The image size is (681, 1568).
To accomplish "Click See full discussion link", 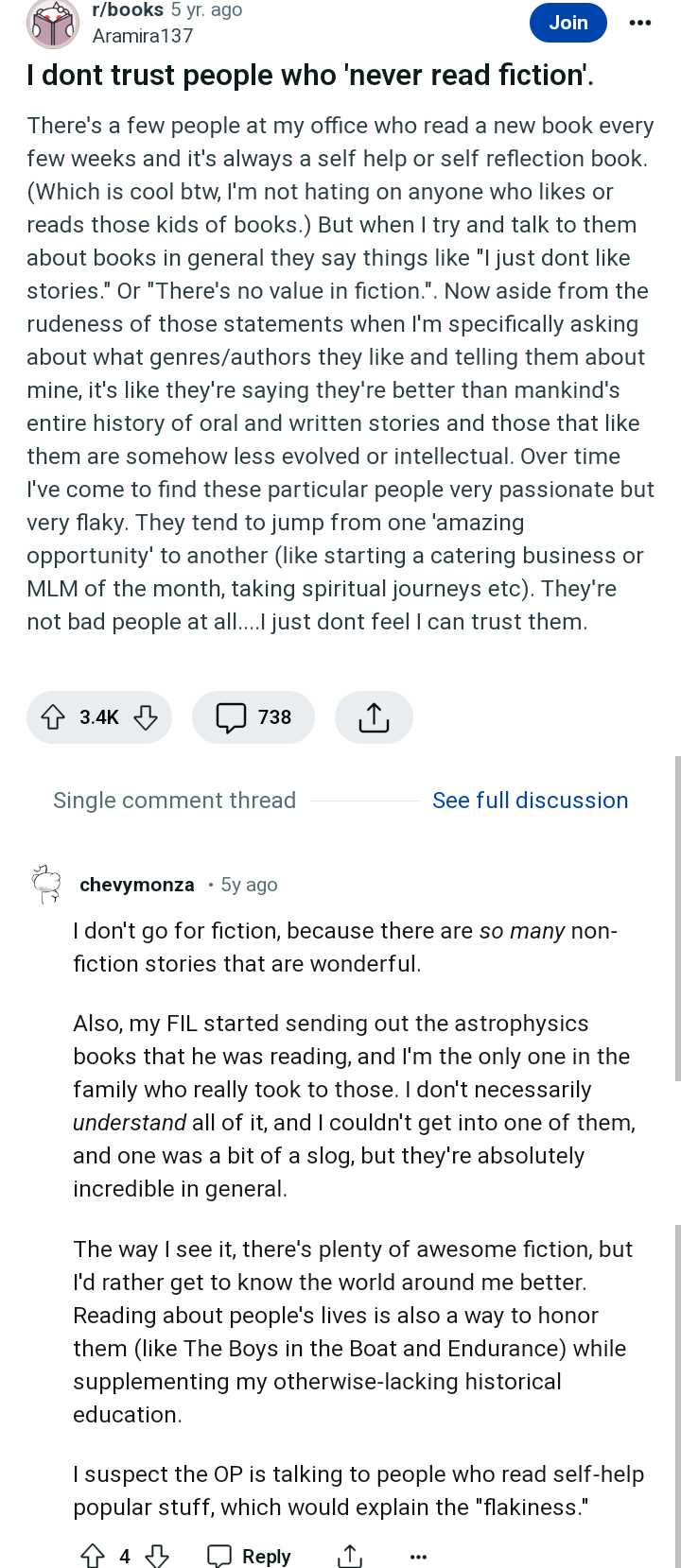I will tap(530, 801).
